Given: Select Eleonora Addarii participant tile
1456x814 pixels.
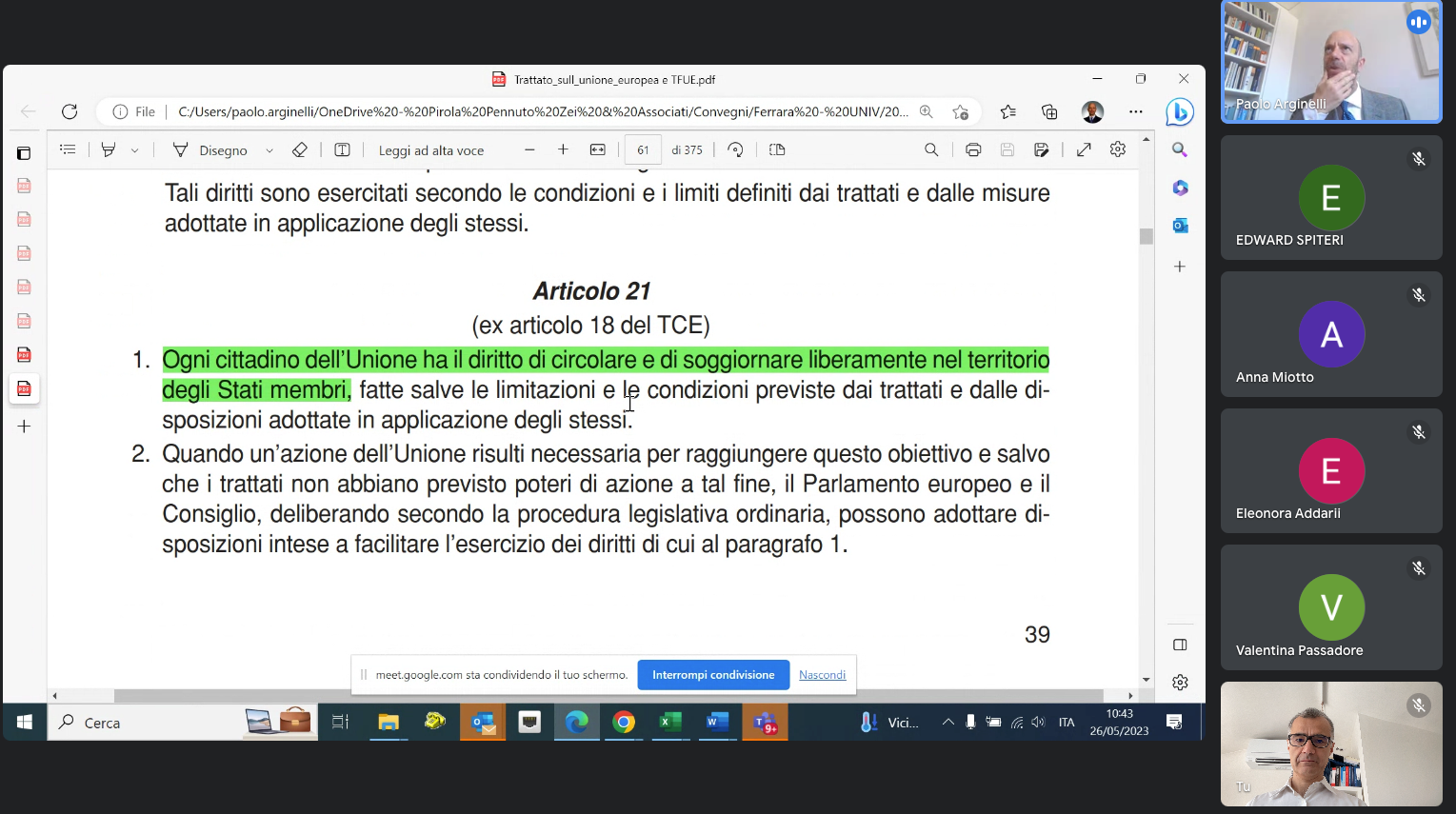Looking at the screenshot, I should (x=1331, y=470).
